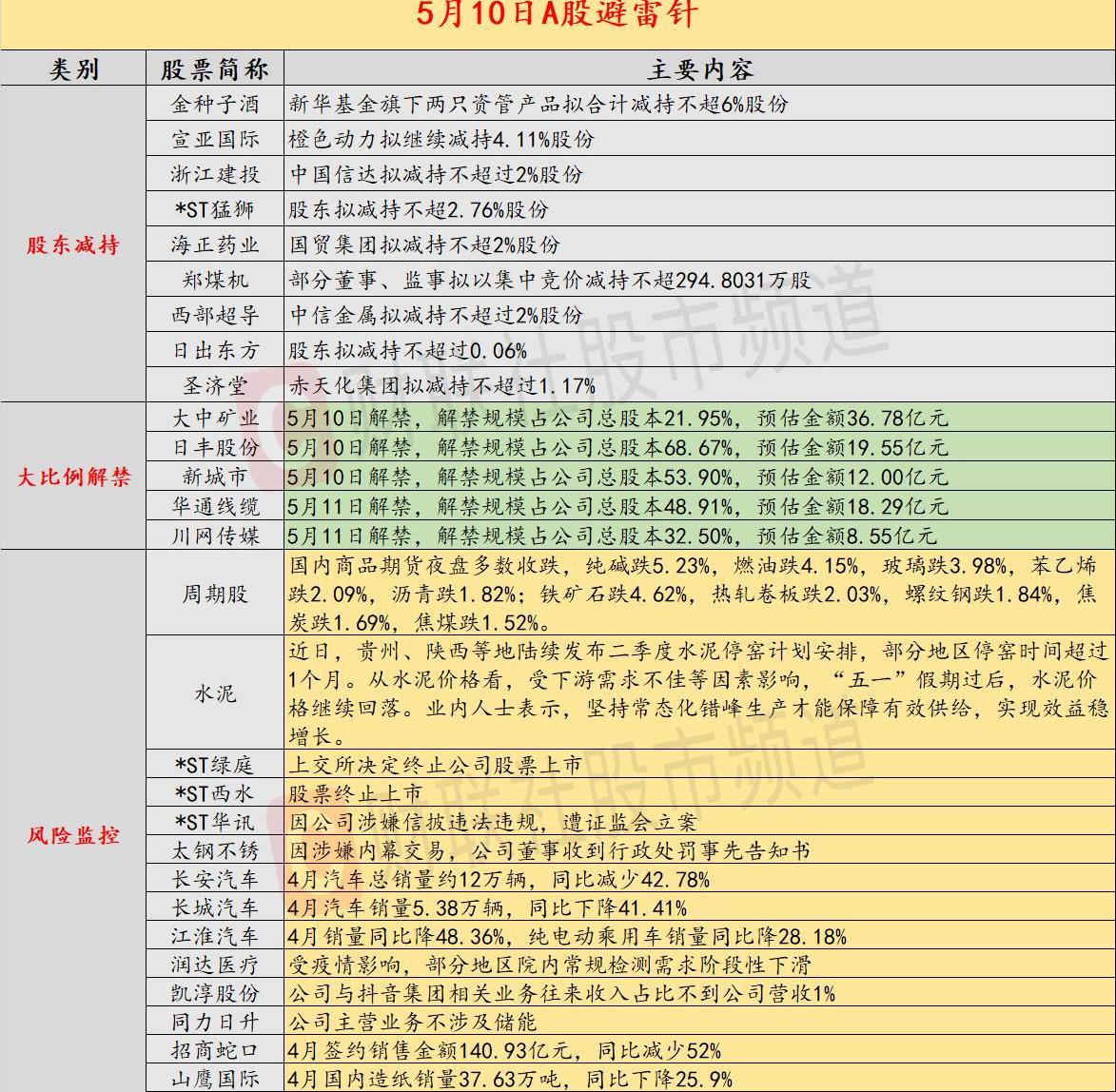The width and height of the screenshot is (1116, 1092).
Task: Select the 主要内容 column header
Action: click(699, 68)
